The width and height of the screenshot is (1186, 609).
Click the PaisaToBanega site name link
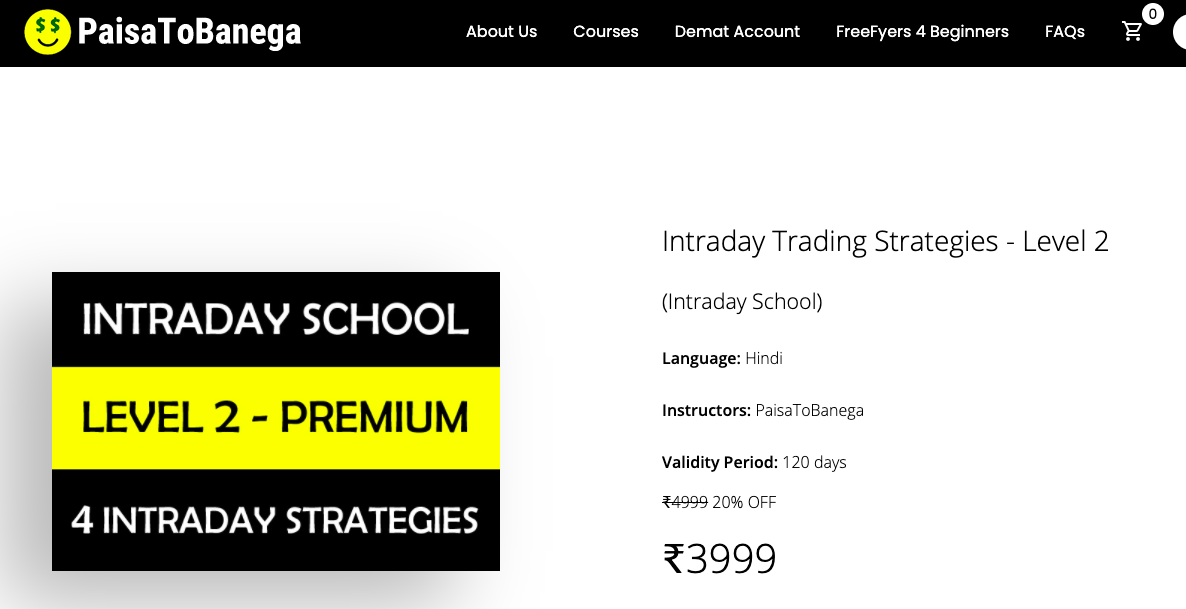[188, 31]
